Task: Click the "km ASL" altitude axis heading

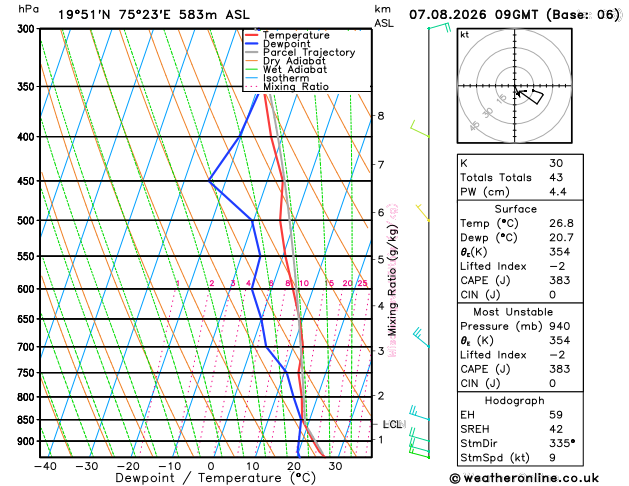Action: point(384,16)
